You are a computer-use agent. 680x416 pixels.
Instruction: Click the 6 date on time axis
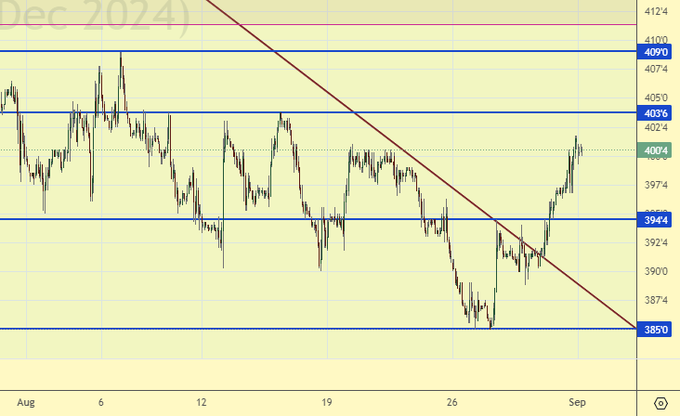tap(101, 402)
